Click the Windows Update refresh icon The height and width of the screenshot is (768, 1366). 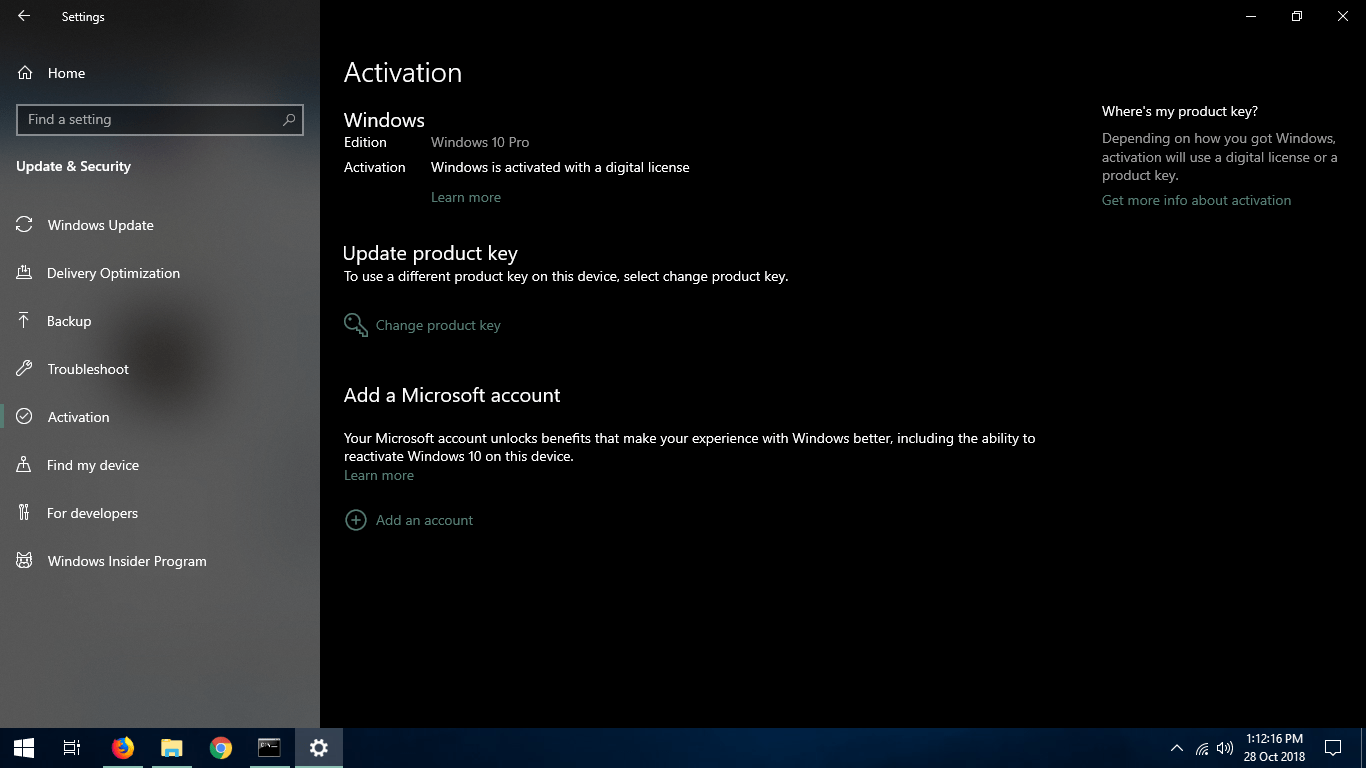point(25,225)
